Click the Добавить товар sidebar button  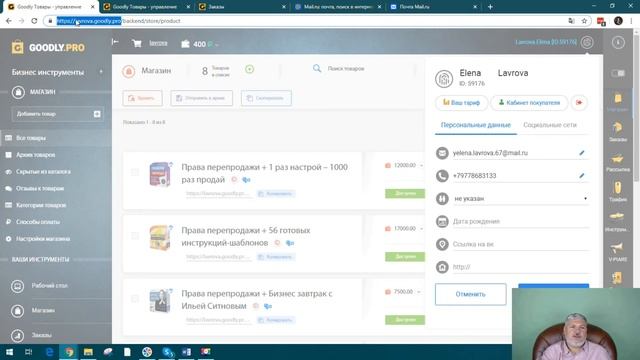(x=57, y=114)
